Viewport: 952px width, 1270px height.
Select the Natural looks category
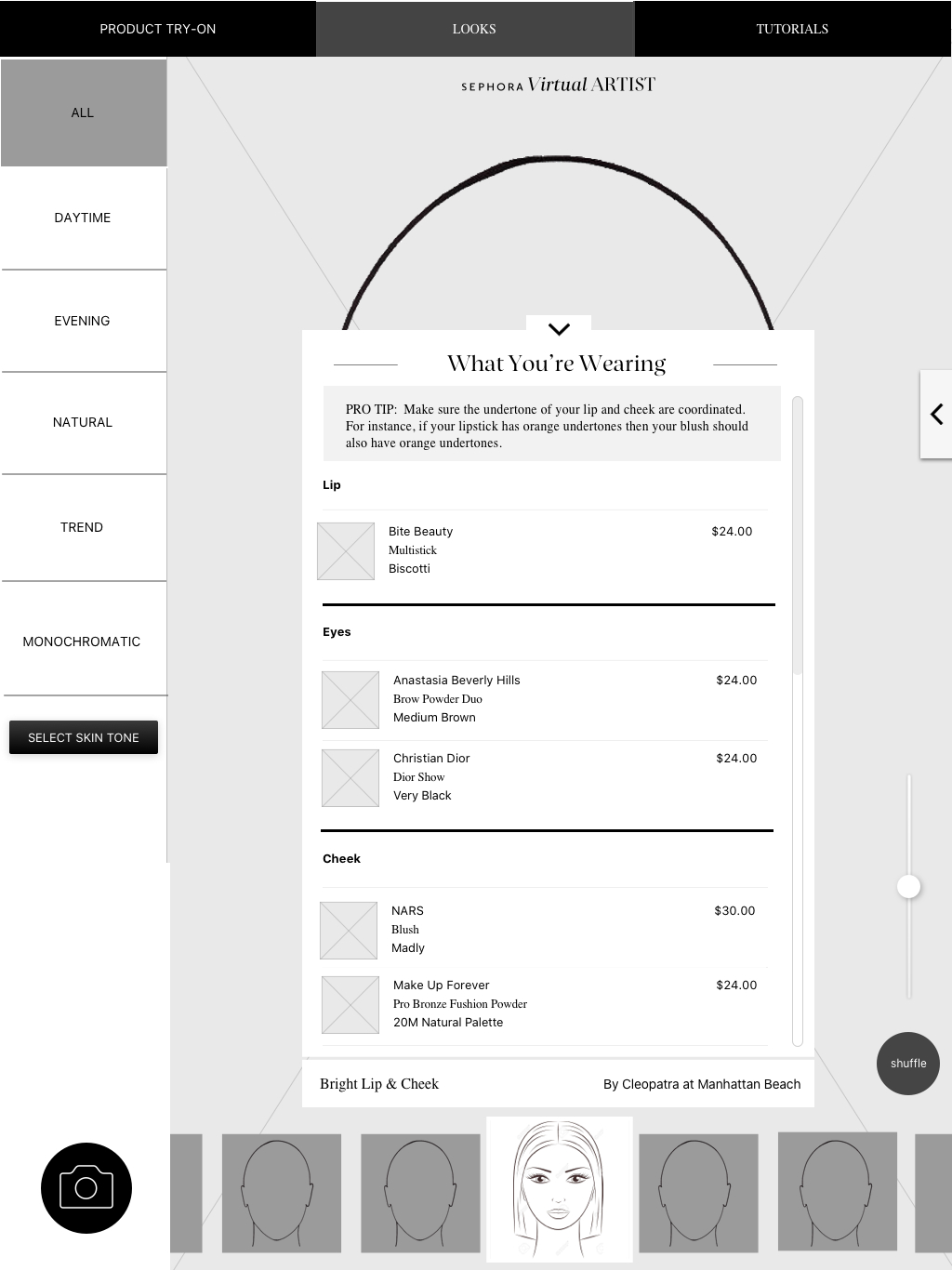(84, 422)
